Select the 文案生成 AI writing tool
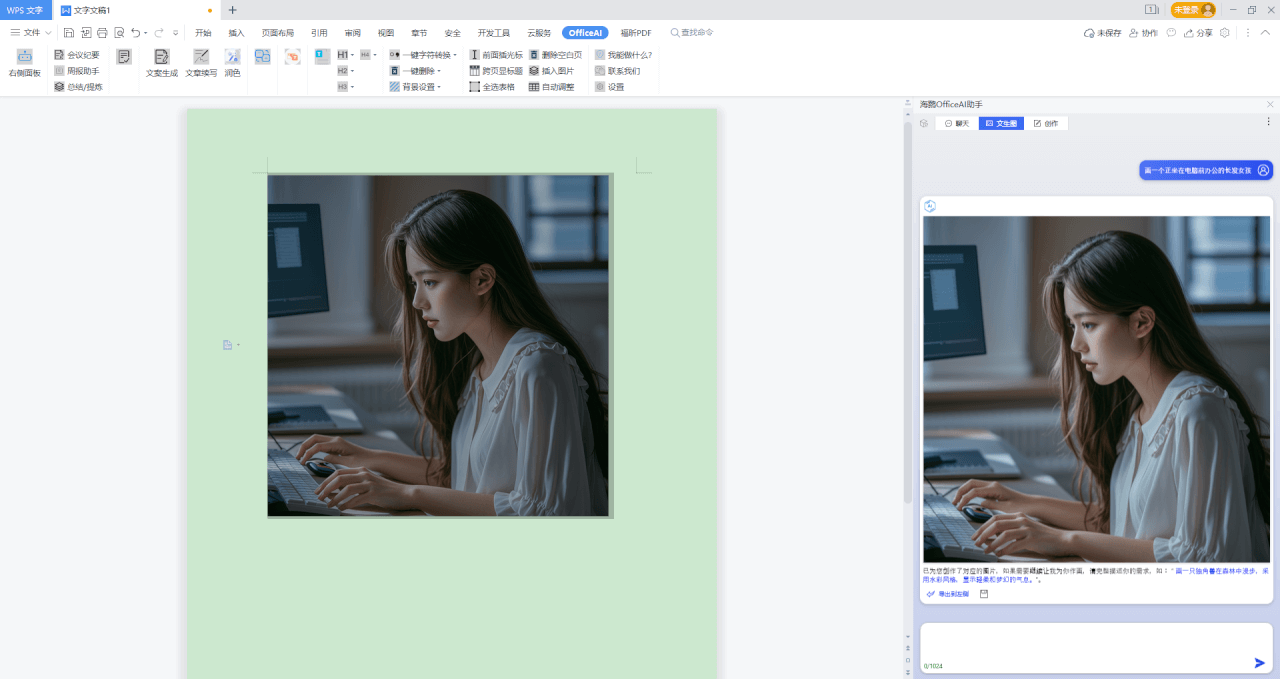The width and height of the screenshot is (1280, 679). (x=162, y=64)
